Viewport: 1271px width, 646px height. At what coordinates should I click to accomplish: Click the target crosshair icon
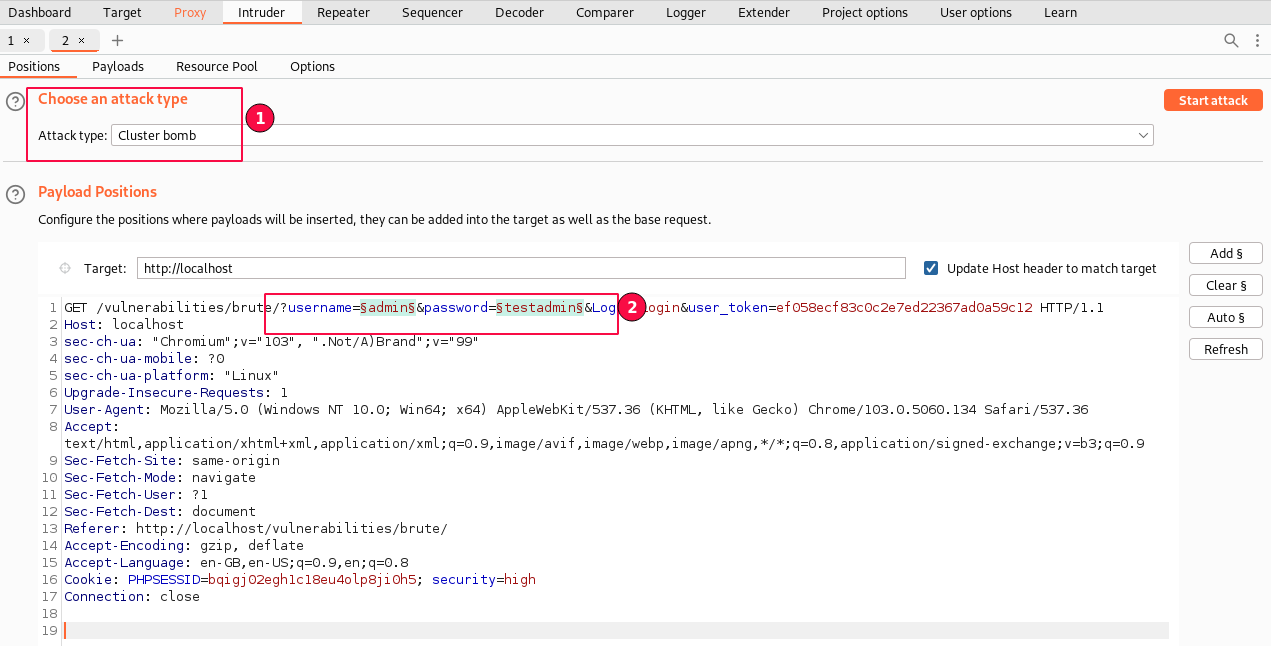tap(65, 268)
